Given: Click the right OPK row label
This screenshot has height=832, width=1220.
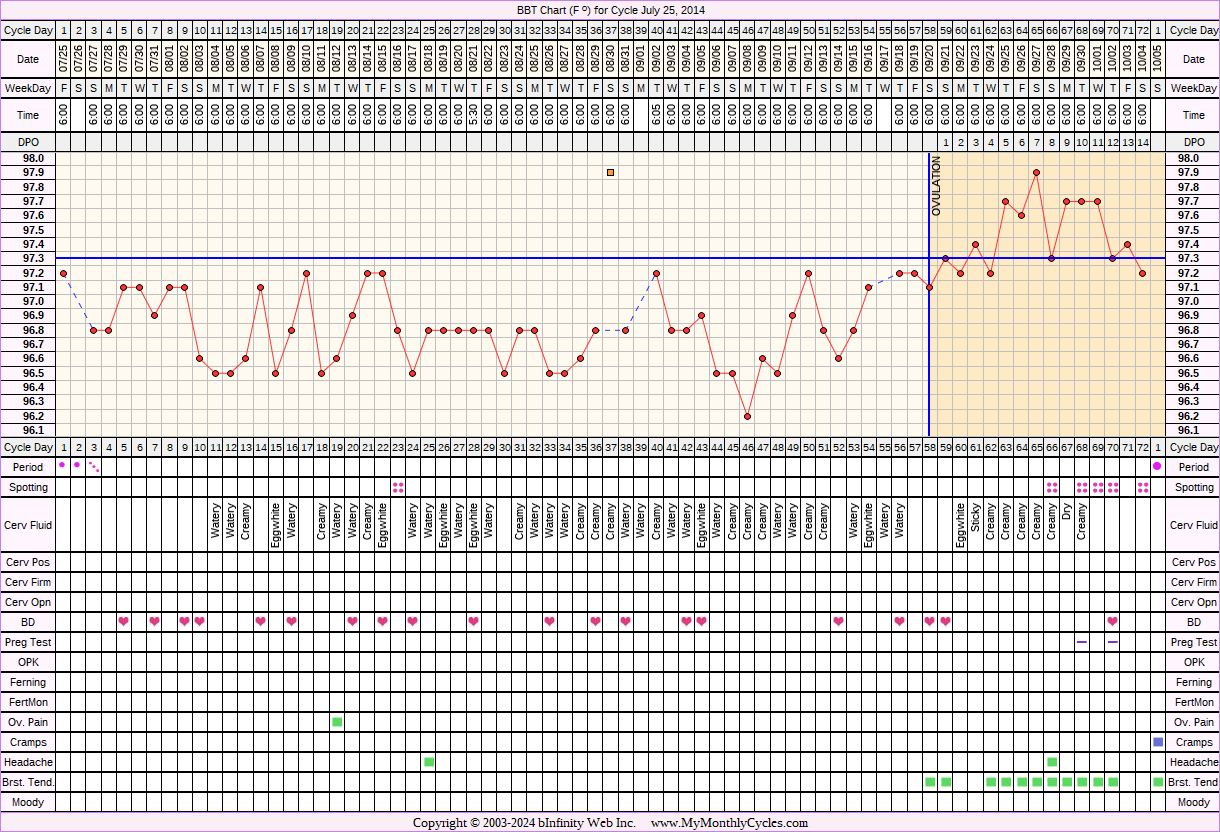Looking at the screenshot, I should point(1194,662).
